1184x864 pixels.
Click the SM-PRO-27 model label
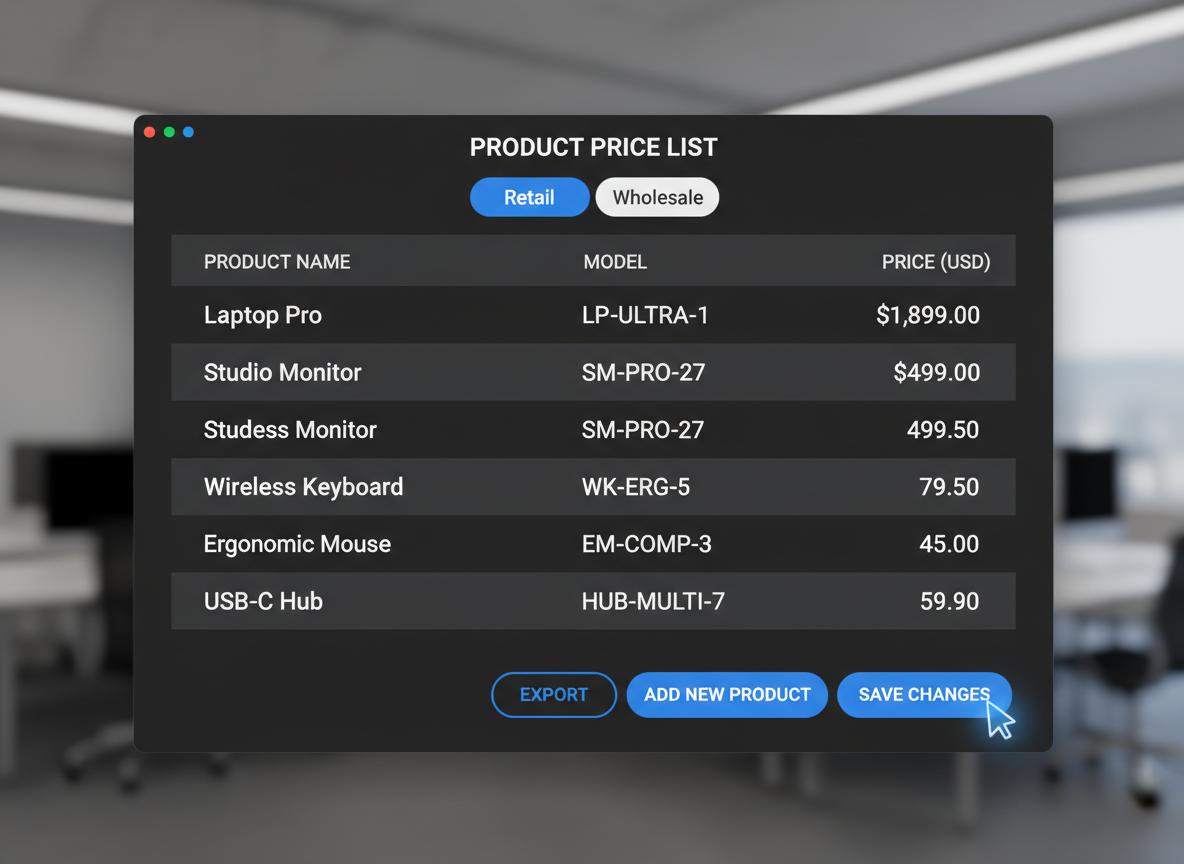[644, 372]
